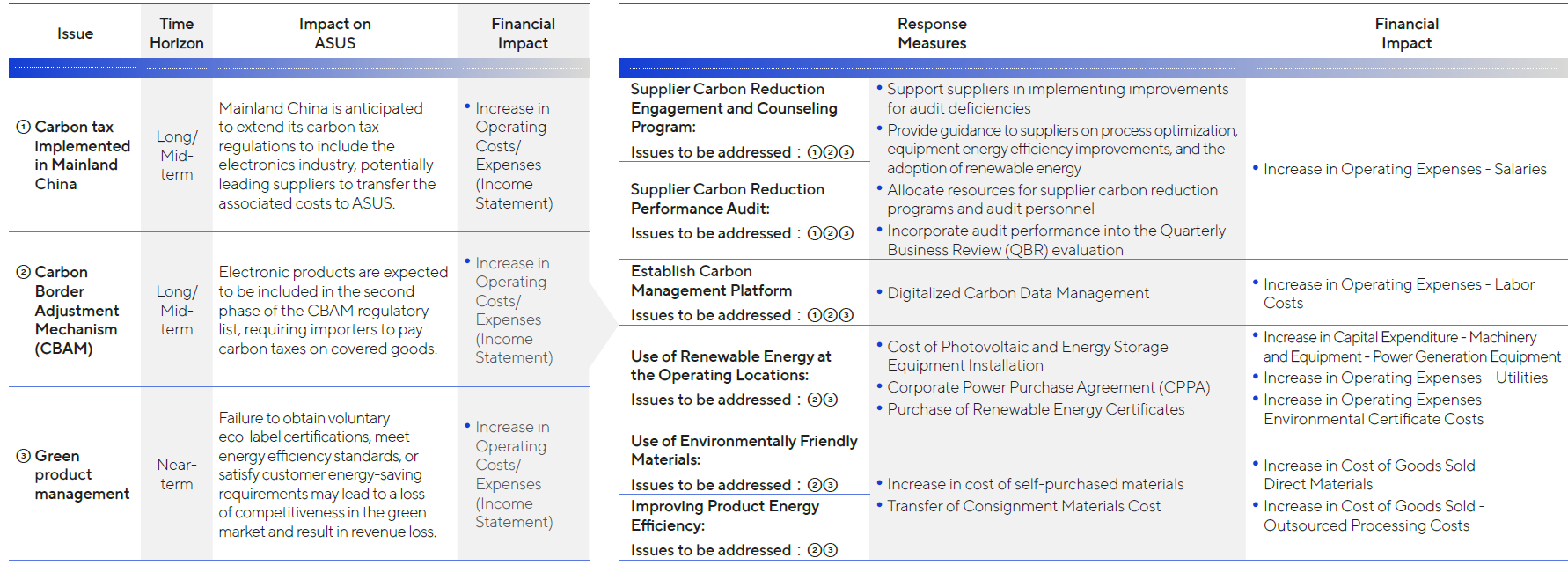Click Purchase of Renewable Energy Certificates bullet
The image size is (1568, 565).
1036,409
